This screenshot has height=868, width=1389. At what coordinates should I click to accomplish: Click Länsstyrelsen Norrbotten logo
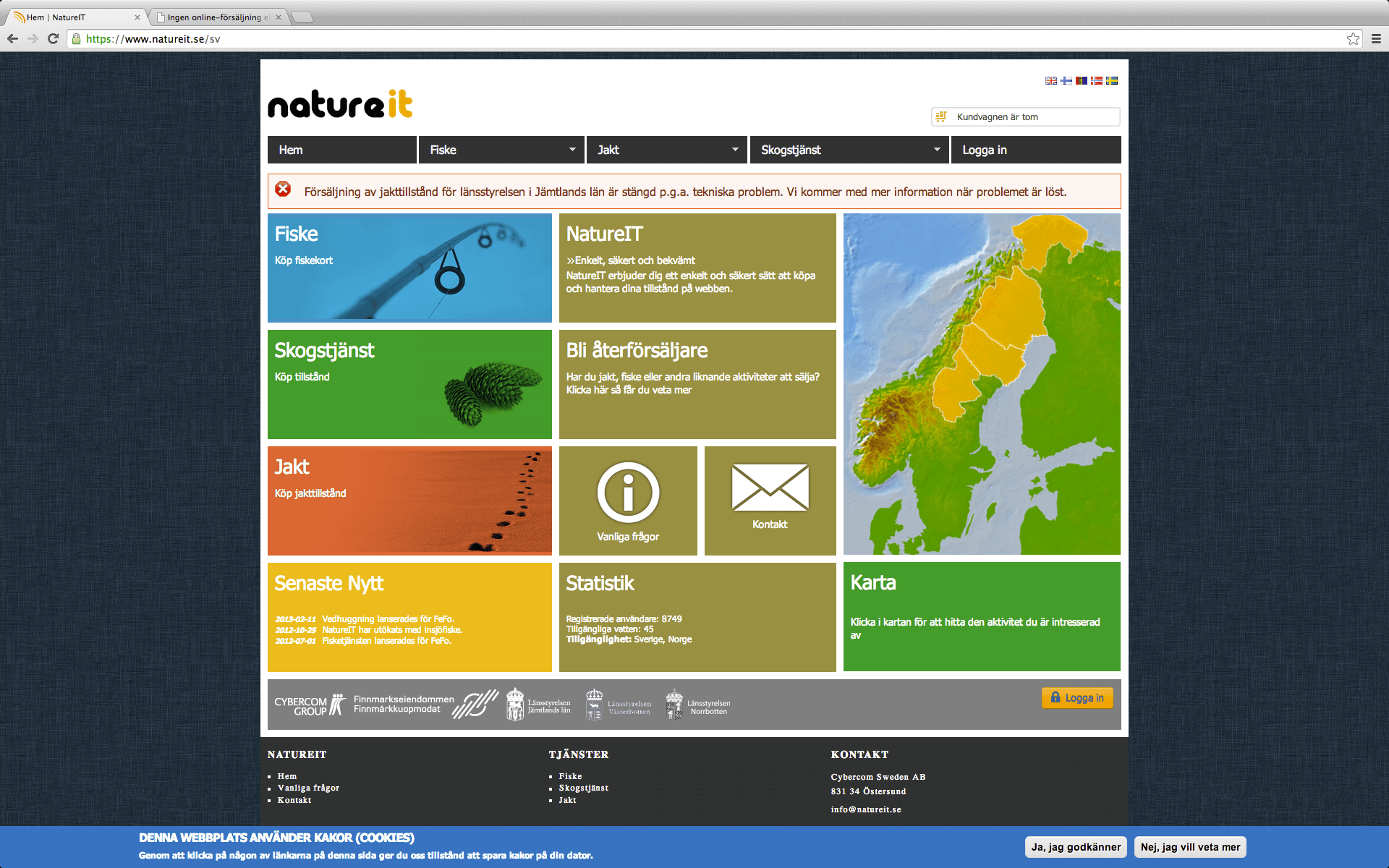(x=698, y=705)
